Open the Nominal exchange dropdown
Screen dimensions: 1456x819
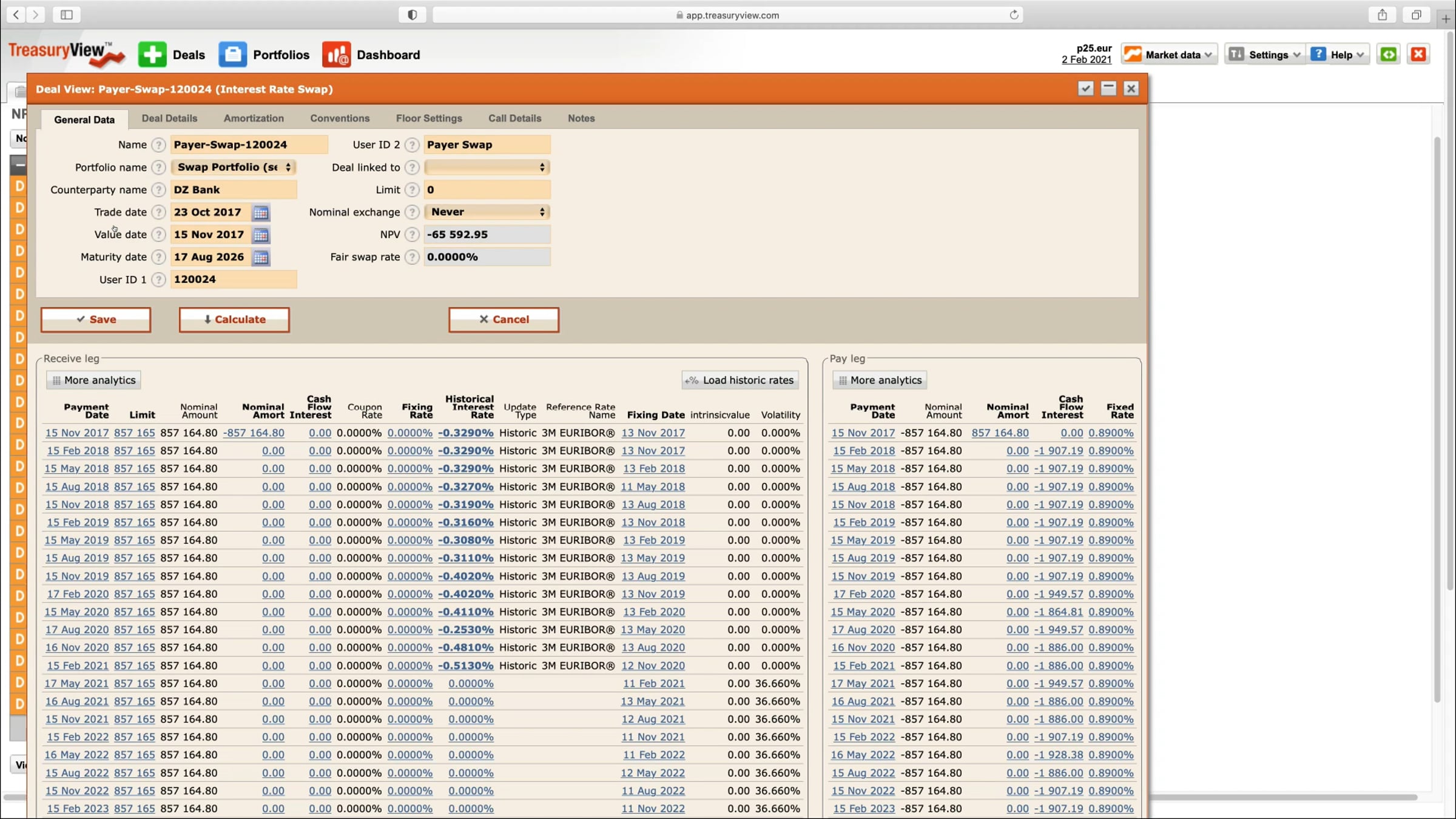click(487, 212)
